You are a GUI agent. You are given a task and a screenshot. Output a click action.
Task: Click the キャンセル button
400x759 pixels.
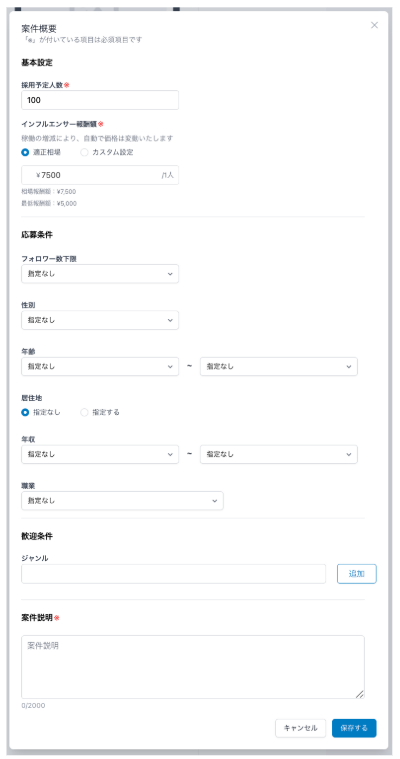coord(300,728)
